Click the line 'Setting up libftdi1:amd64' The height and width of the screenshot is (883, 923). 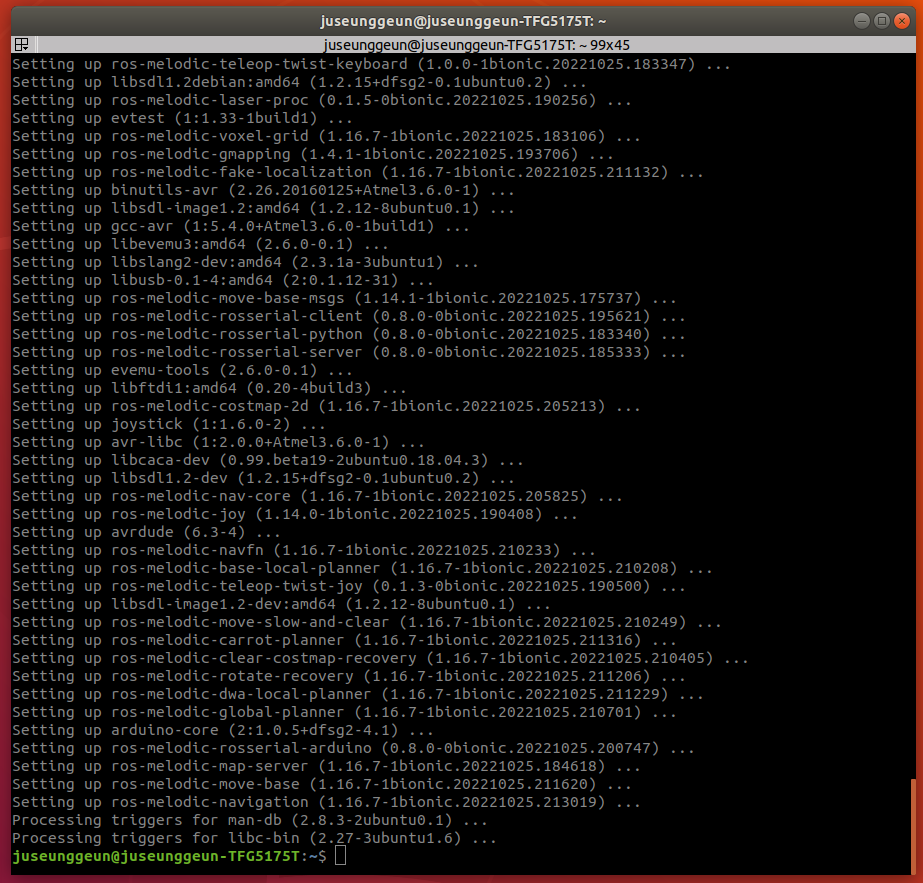pyautogui.click(x=209, y=389)
